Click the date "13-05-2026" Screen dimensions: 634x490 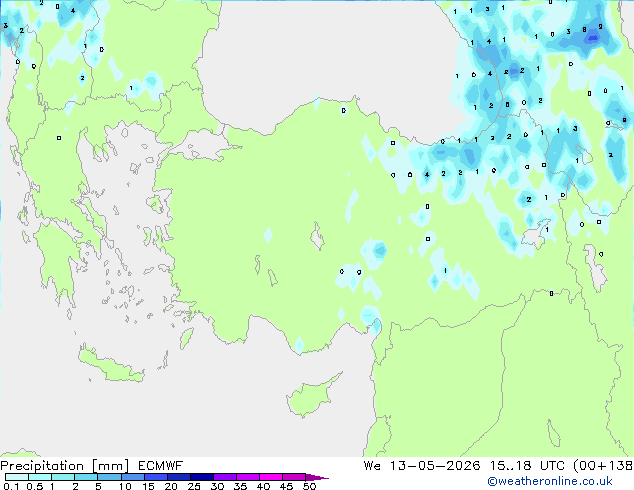point(435,466)
